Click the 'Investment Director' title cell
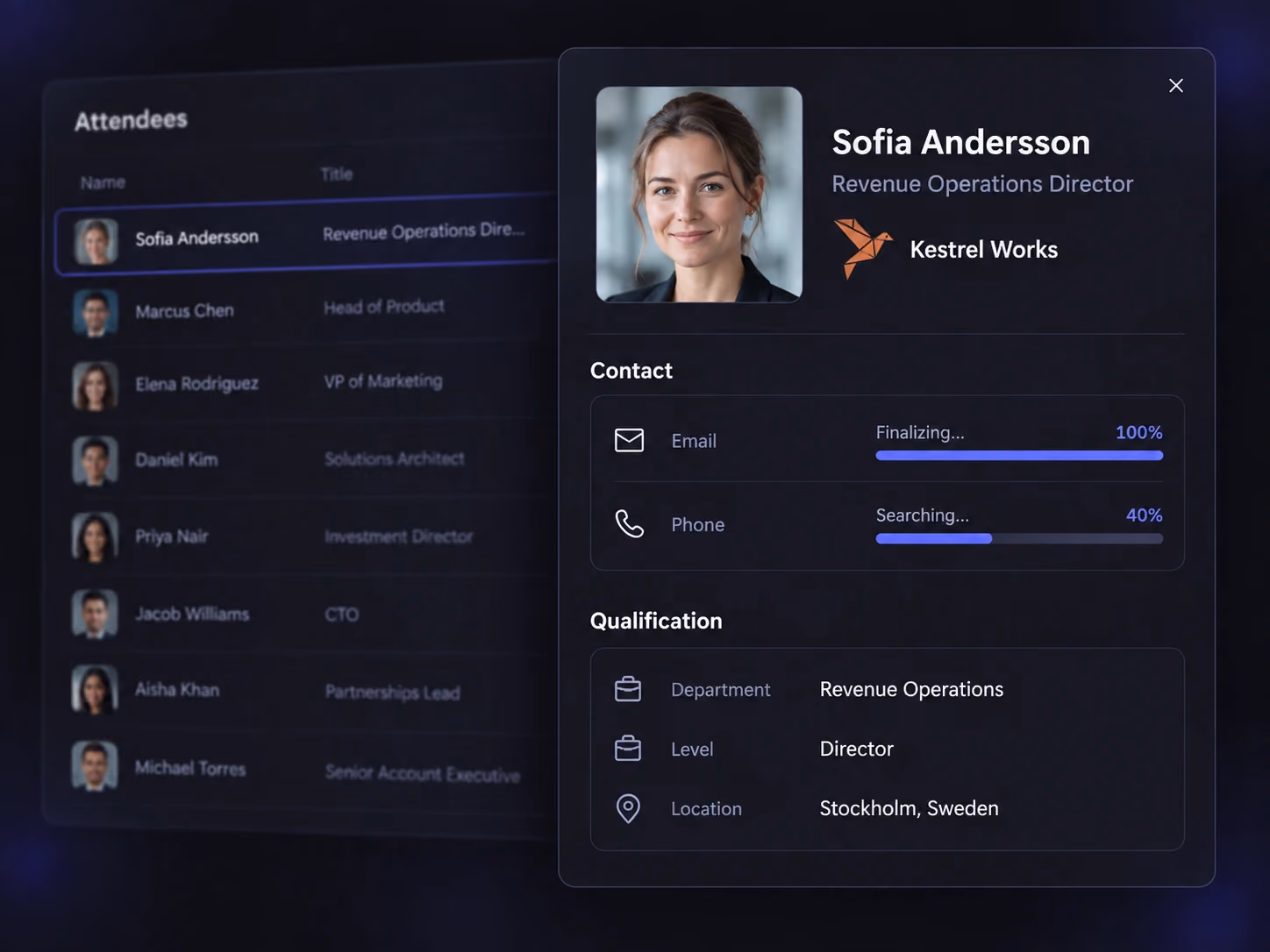This screenshot has width=1270, height=952. pos(398,536)
